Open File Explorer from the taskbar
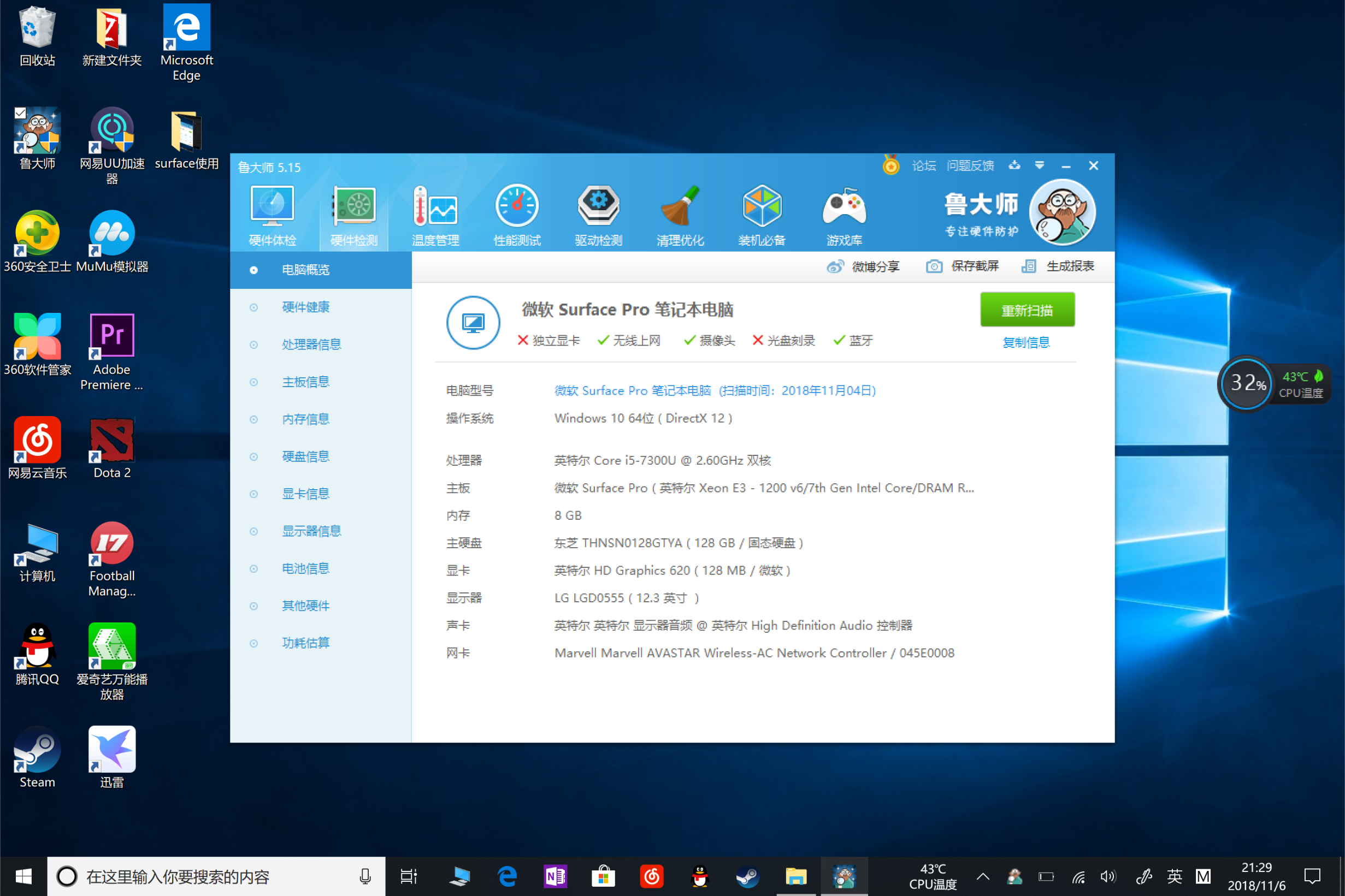This screenshot has width=1345, height=896. point(795,876)
